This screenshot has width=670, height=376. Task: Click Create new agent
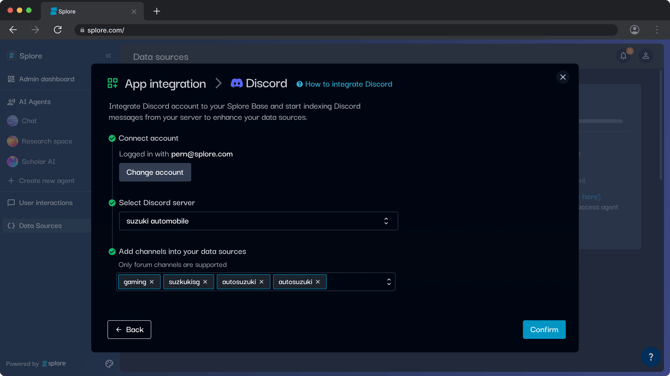[x=41, y=181]
